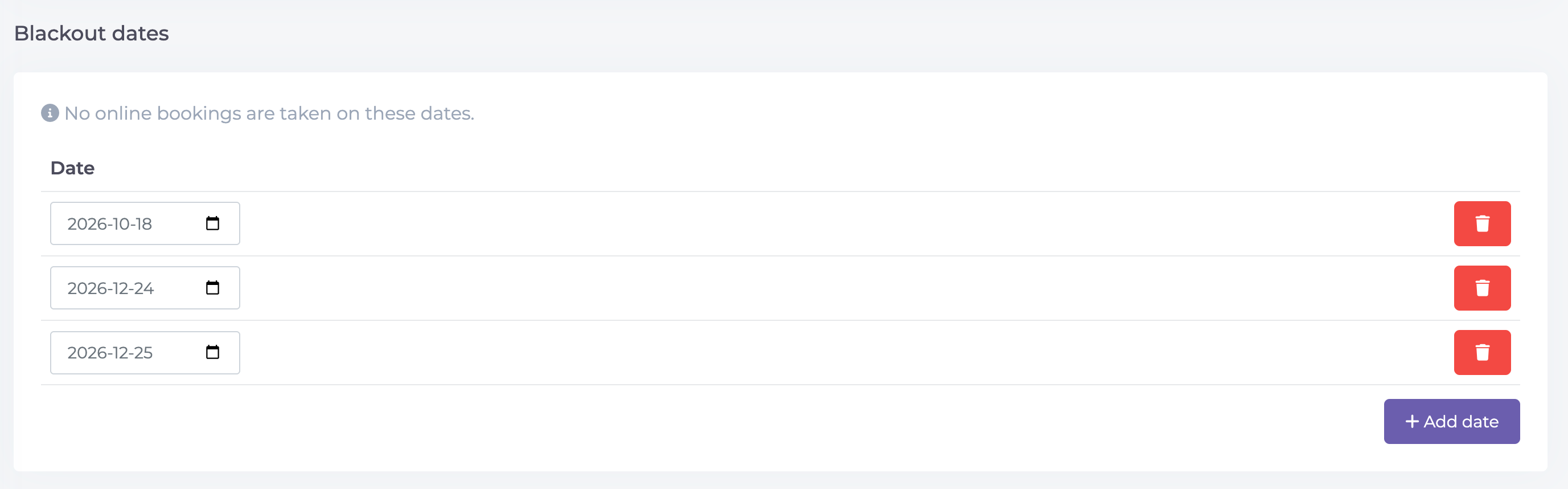This screenshot has width=1568, height=489.
Task: Focus the 2026-12-25 date field
Action: click(x=145, y=353)
